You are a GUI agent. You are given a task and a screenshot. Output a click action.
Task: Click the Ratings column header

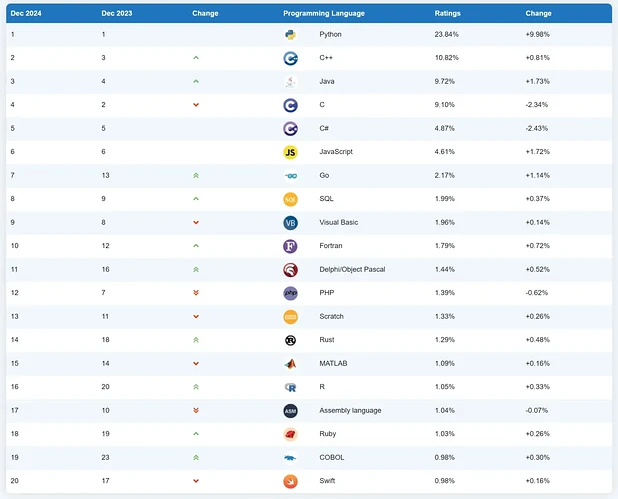[447, 13]
